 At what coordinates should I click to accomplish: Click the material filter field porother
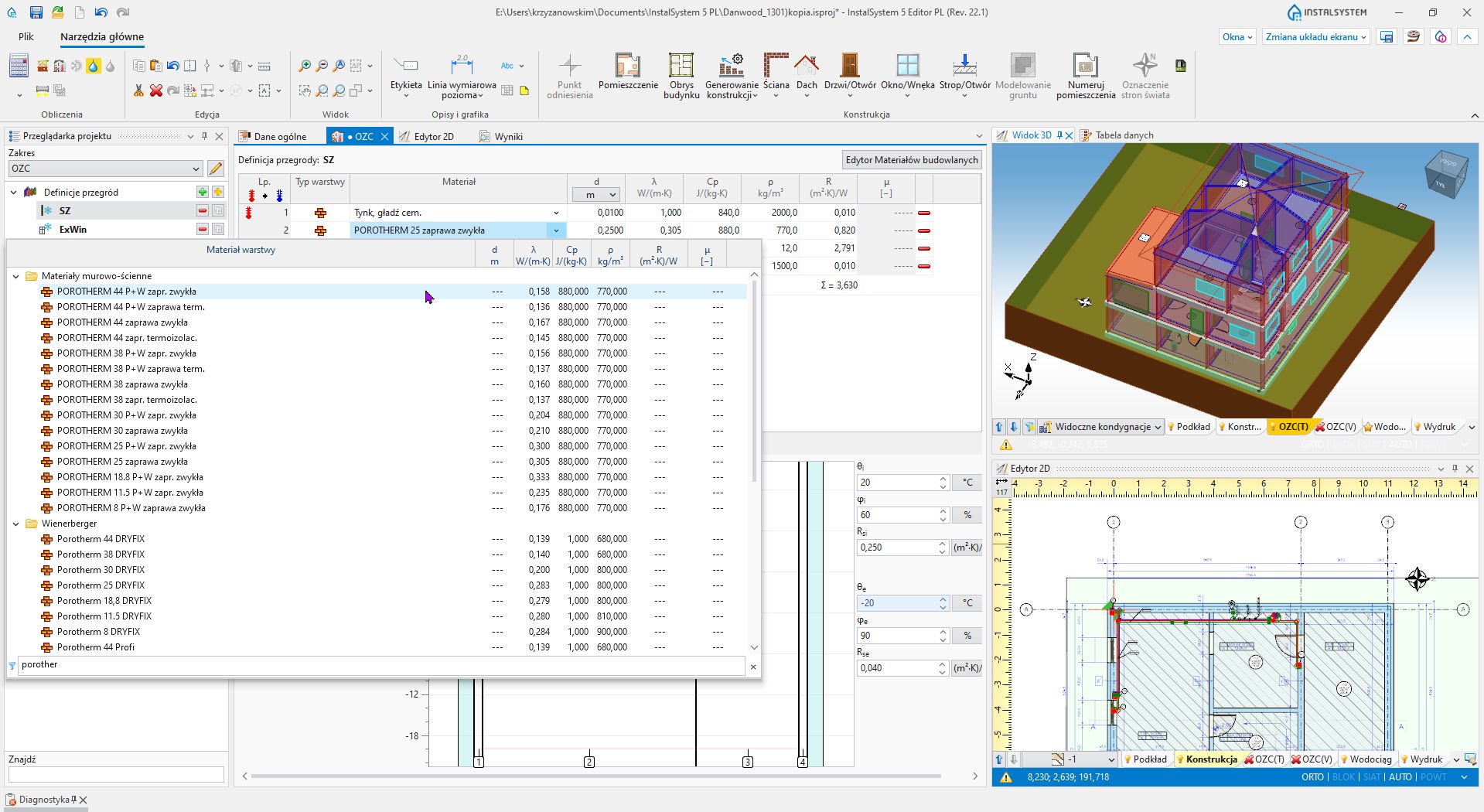(382, 665)
